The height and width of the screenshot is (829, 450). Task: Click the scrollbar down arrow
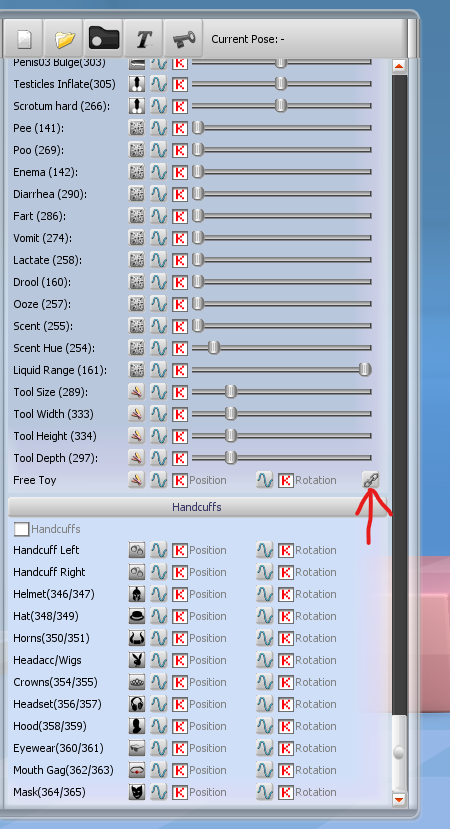pyautogui.click(x=399, y=799)
